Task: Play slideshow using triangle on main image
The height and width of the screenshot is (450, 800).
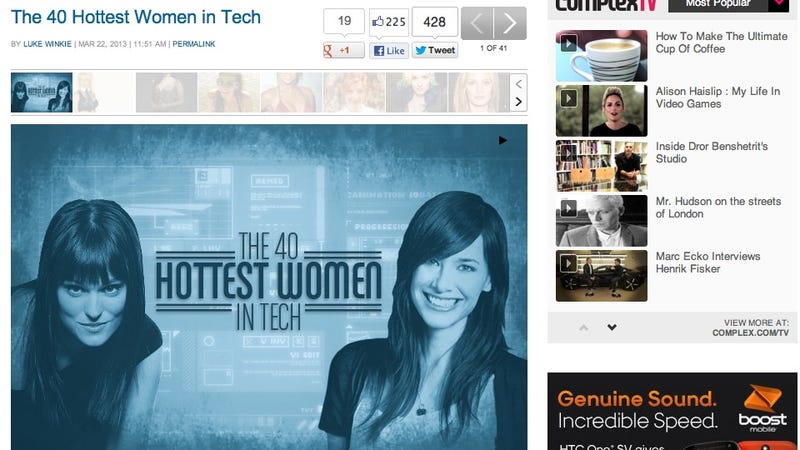Action: [x=503, y=140]
